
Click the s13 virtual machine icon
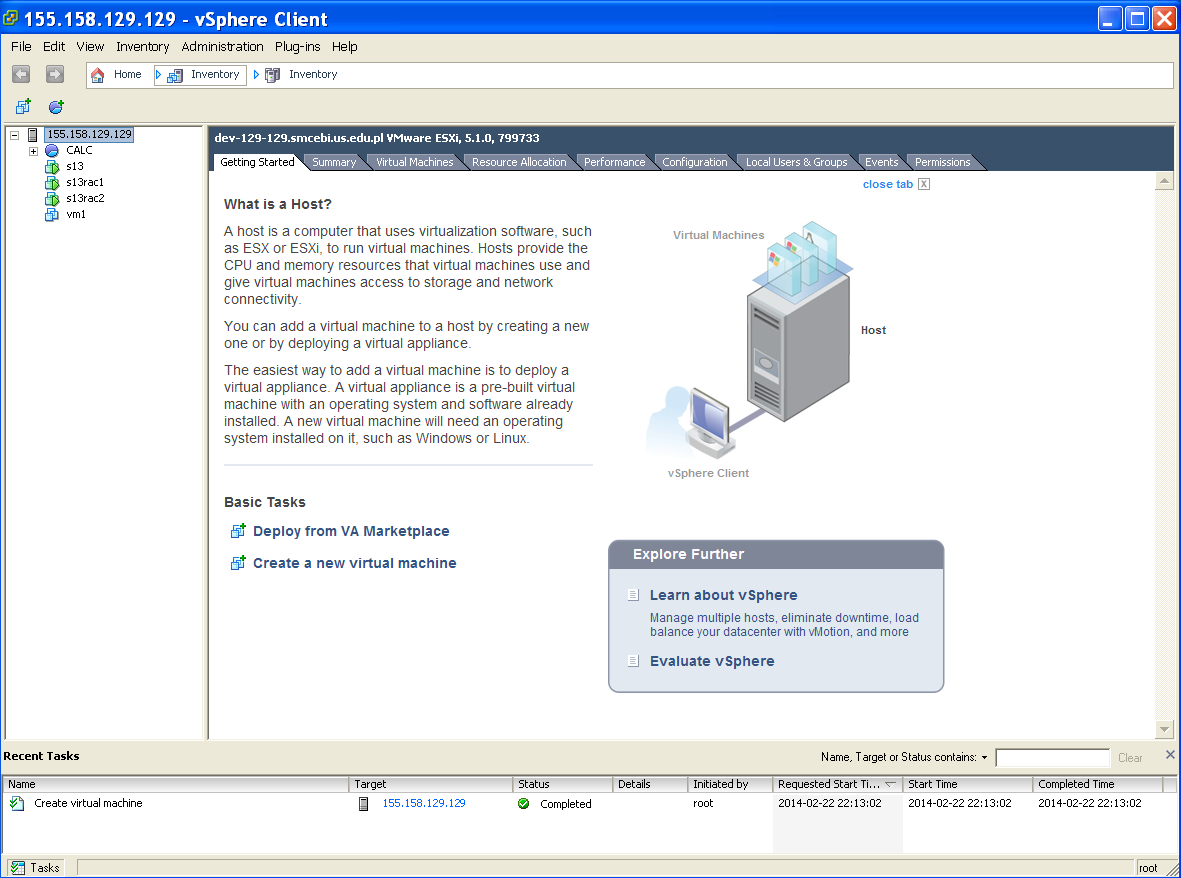52,166
